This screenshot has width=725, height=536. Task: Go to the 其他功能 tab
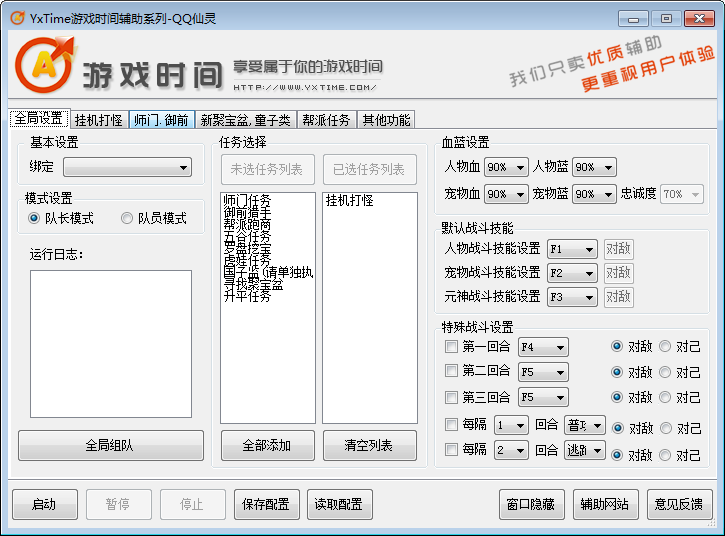tap(385, 120)
